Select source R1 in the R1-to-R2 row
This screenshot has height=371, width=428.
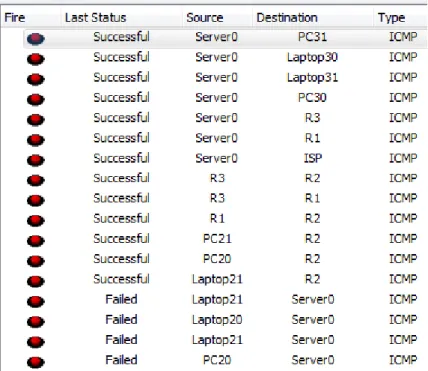click(217, 218)
